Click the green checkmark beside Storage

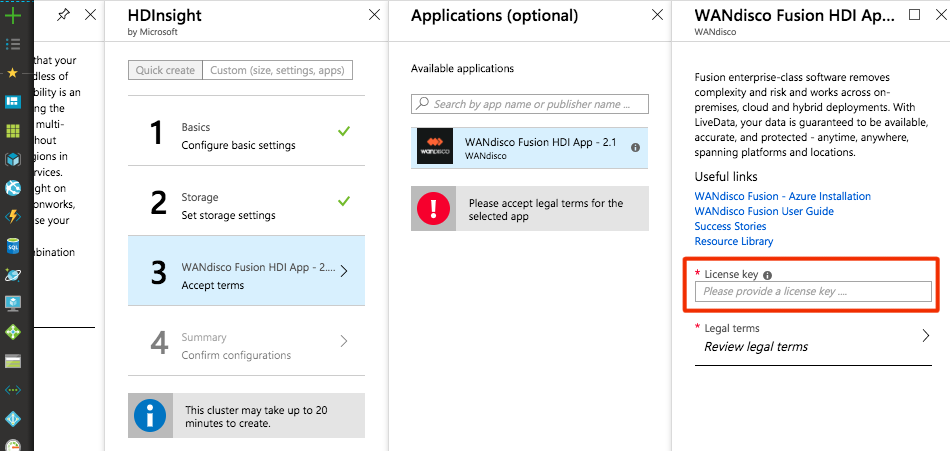click(344, 201)
